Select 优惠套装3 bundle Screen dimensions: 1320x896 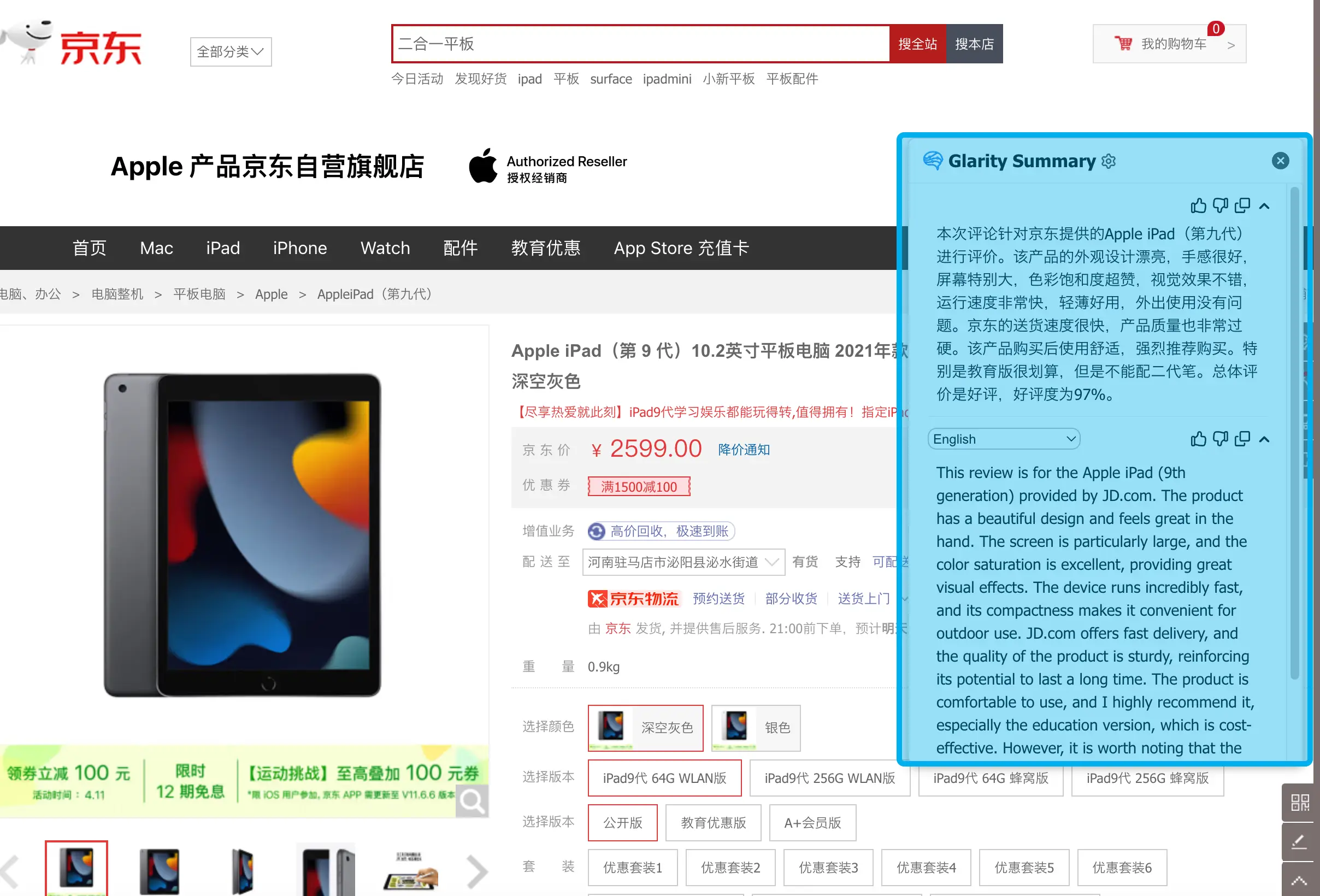coord(828,868)
